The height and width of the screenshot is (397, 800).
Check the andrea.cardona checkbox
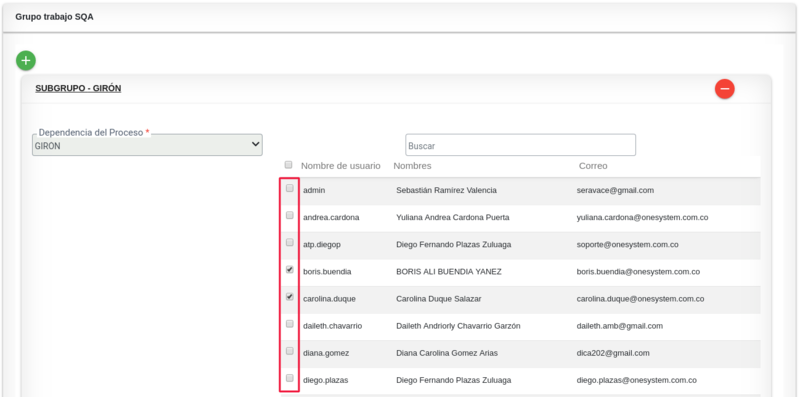tap(290, 215)
